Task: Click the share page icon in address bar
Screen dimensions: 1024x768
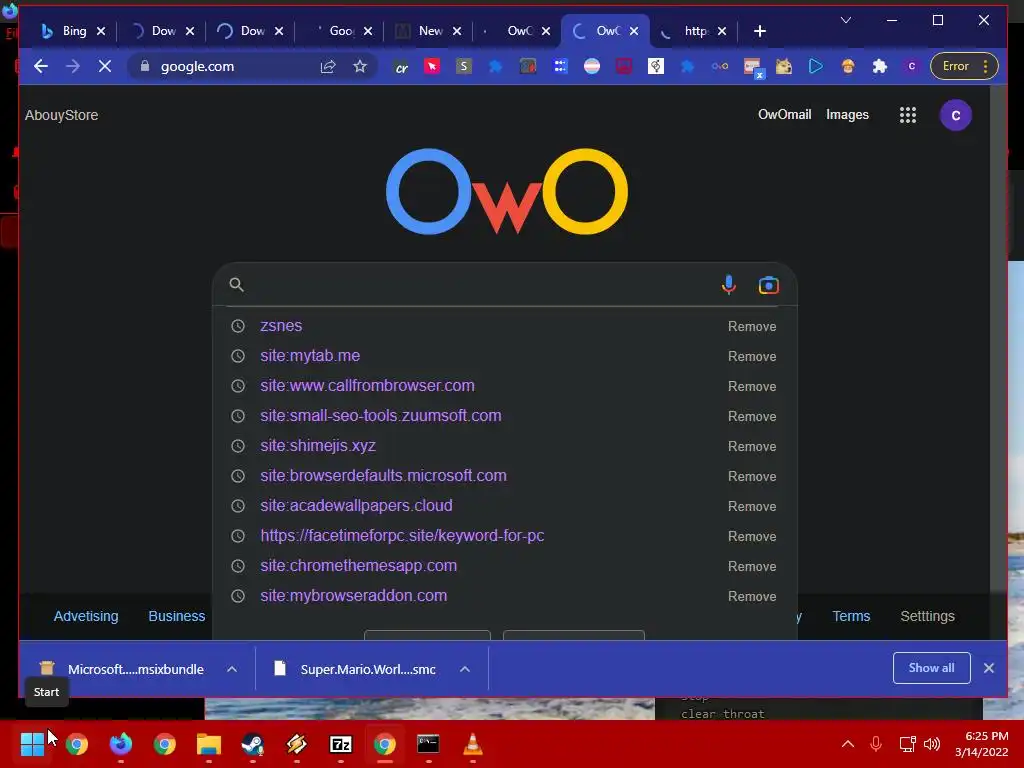Action: point(328,66)
